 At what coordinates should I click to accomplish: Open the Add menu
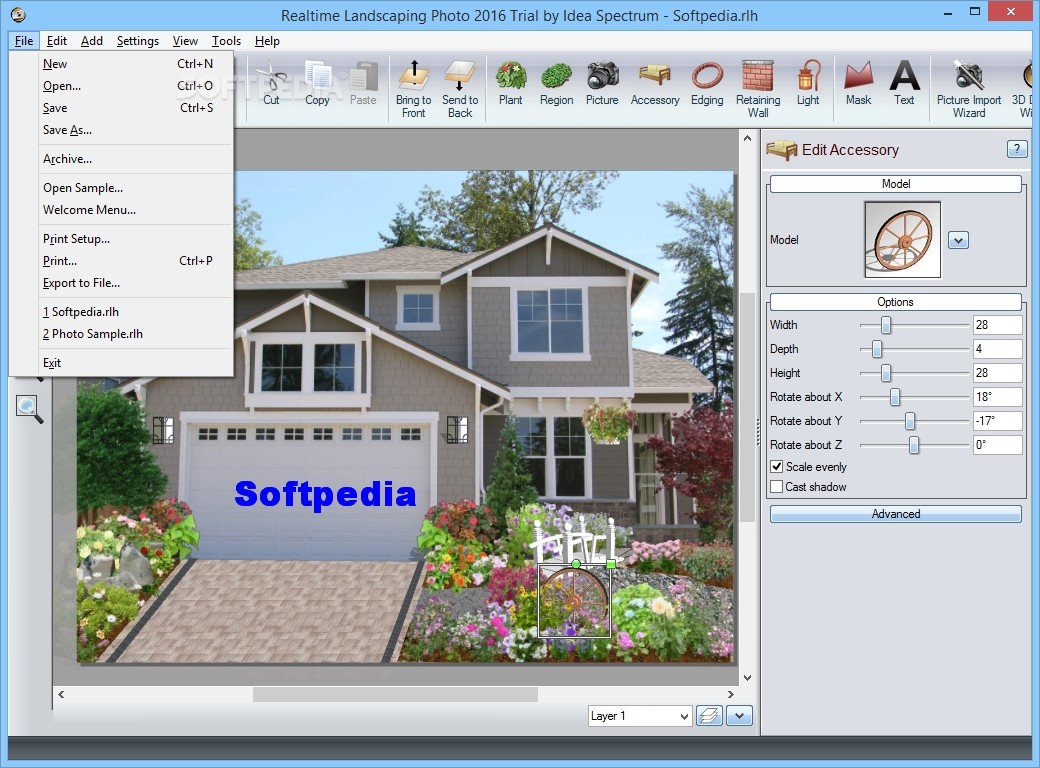coord(92,40)
